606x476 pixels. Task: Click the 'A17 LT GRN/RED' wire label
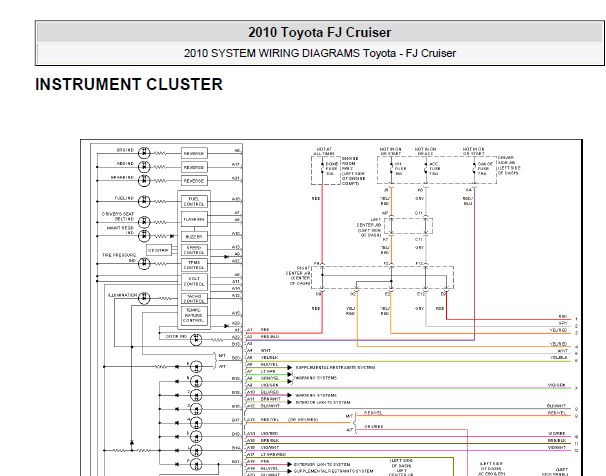pos(267,454)
